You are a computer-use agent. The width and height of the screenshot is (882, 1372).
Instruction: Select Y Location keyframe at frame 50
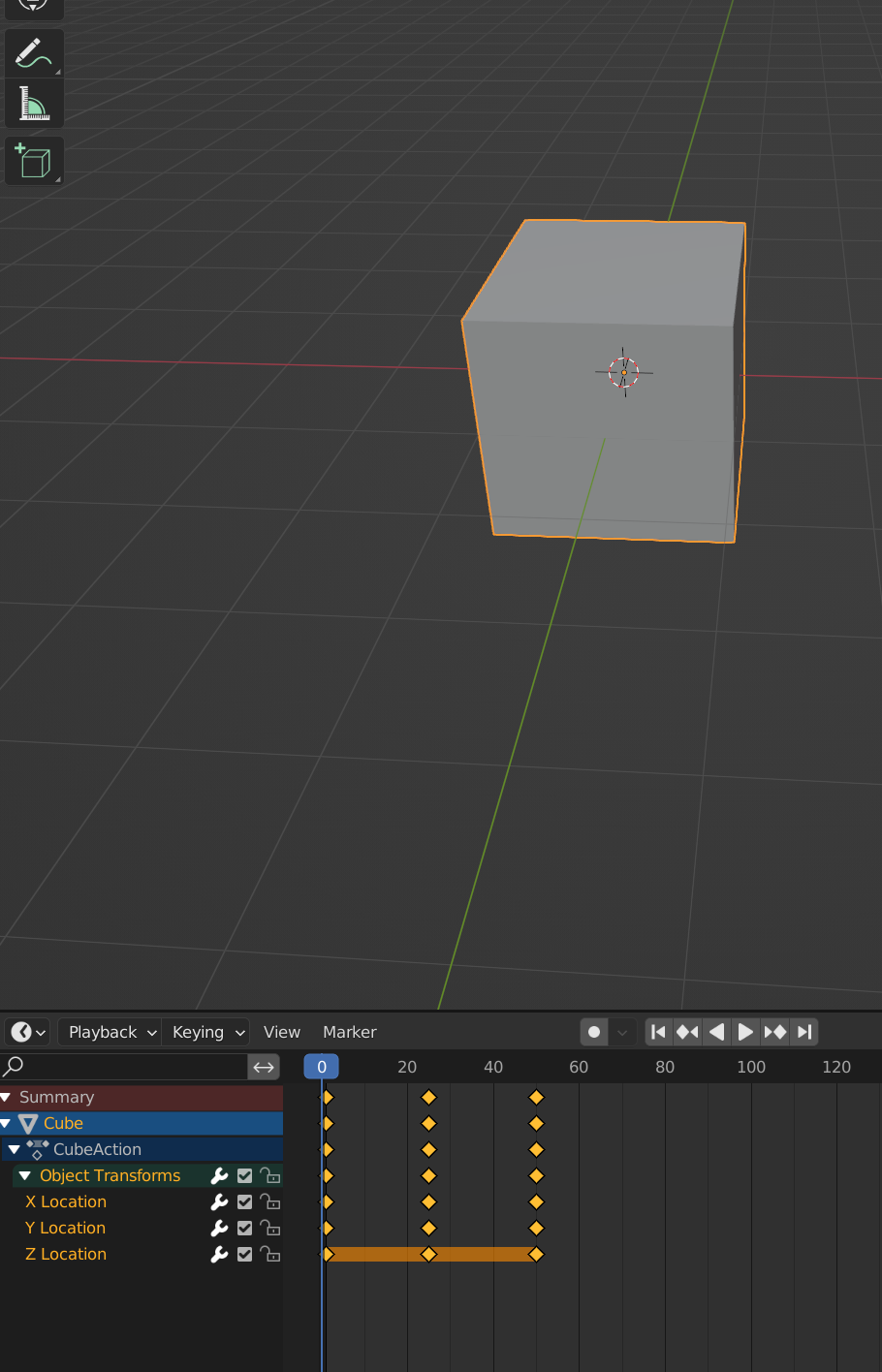pyautogui.click(x=536, y=1228)
